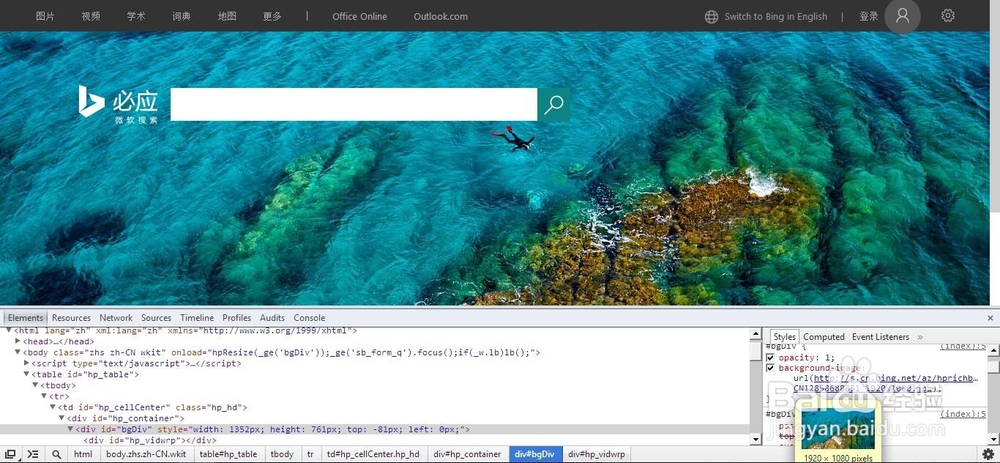Click the globe icon beside Switch to Bing

click(712, 17)
